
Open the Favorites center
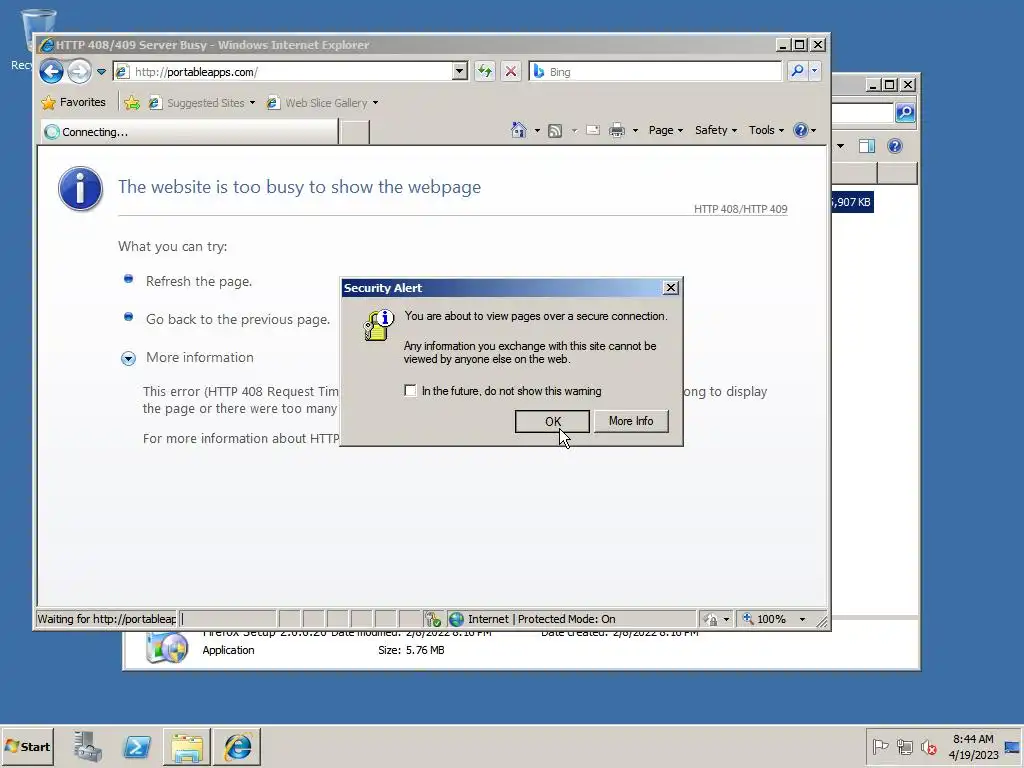[x=73, y=103]
